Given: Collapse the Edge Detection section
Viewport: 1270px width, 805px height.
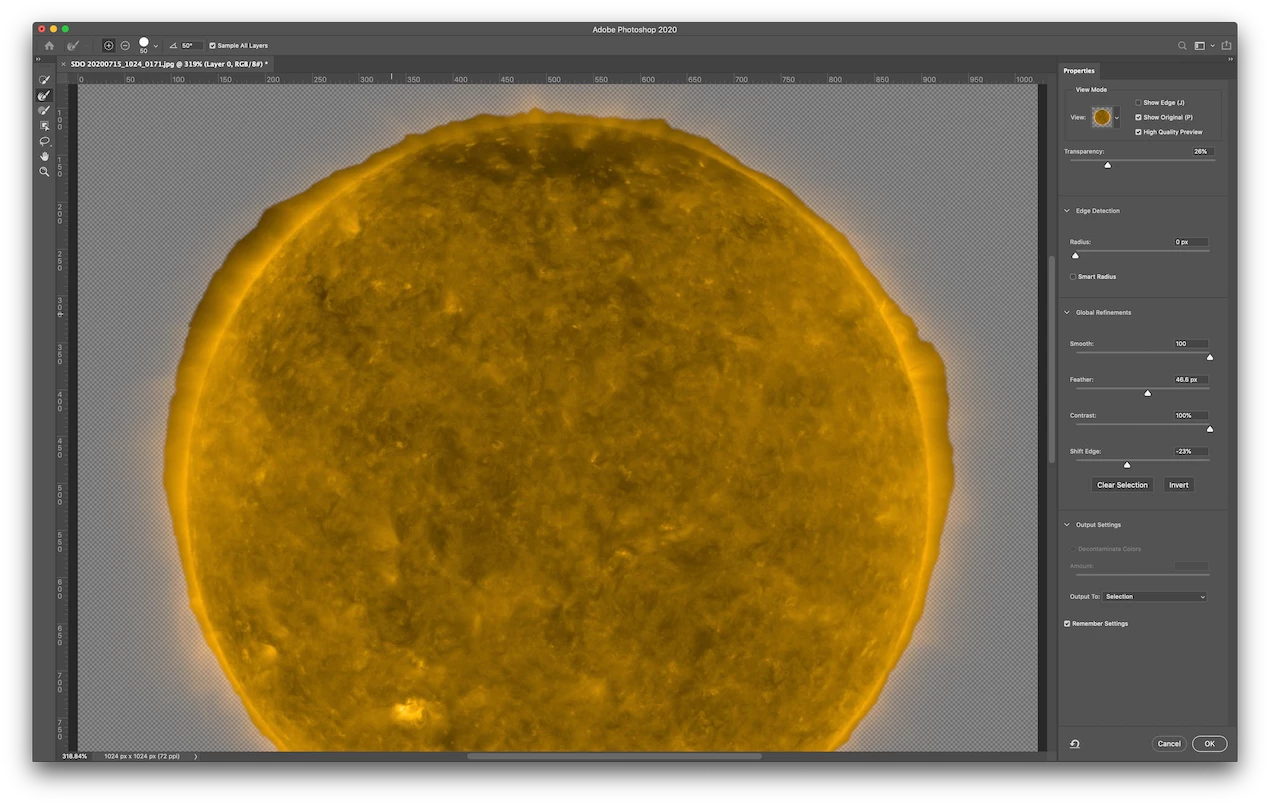Looking at the screenshot, I should click(x=1067, y=211).
